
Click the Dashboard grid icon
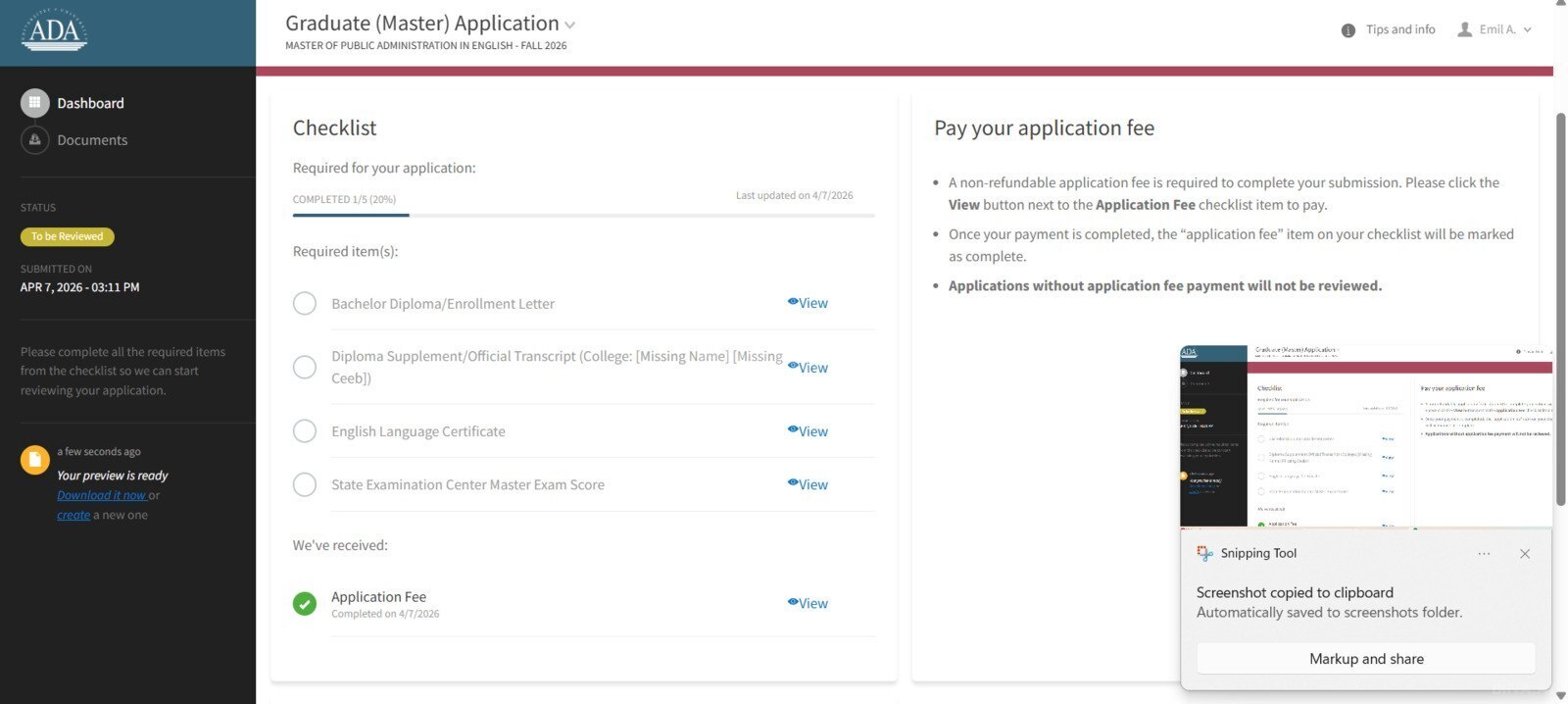34,103
